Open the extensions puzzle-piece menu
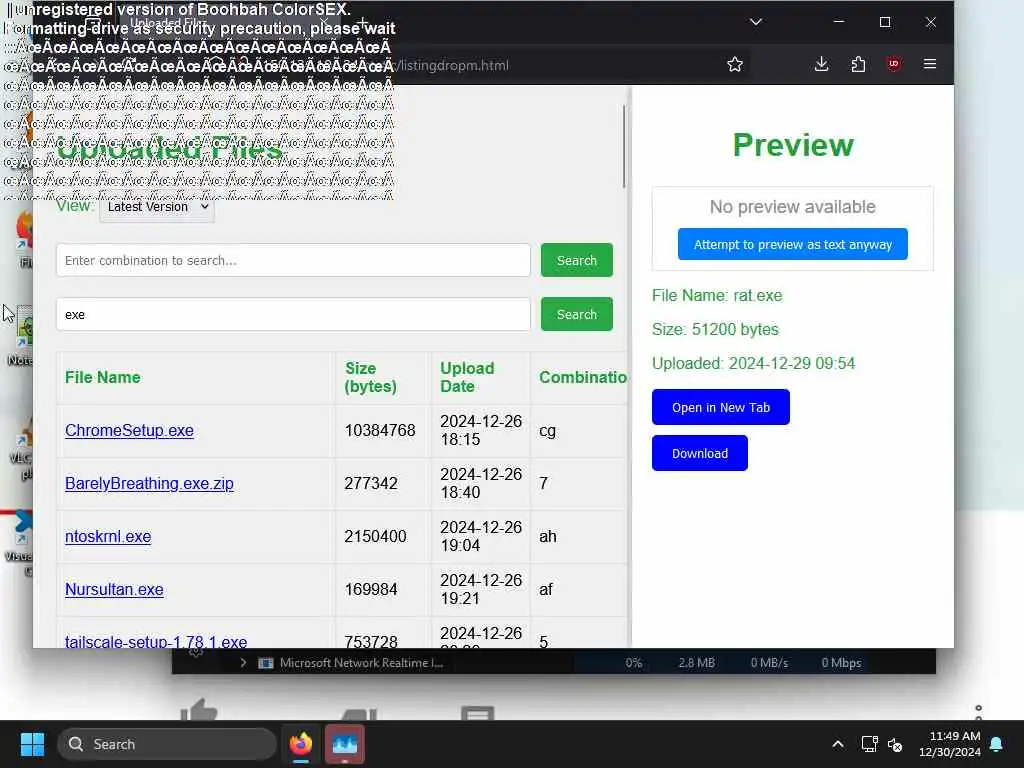 click(858, 64)
